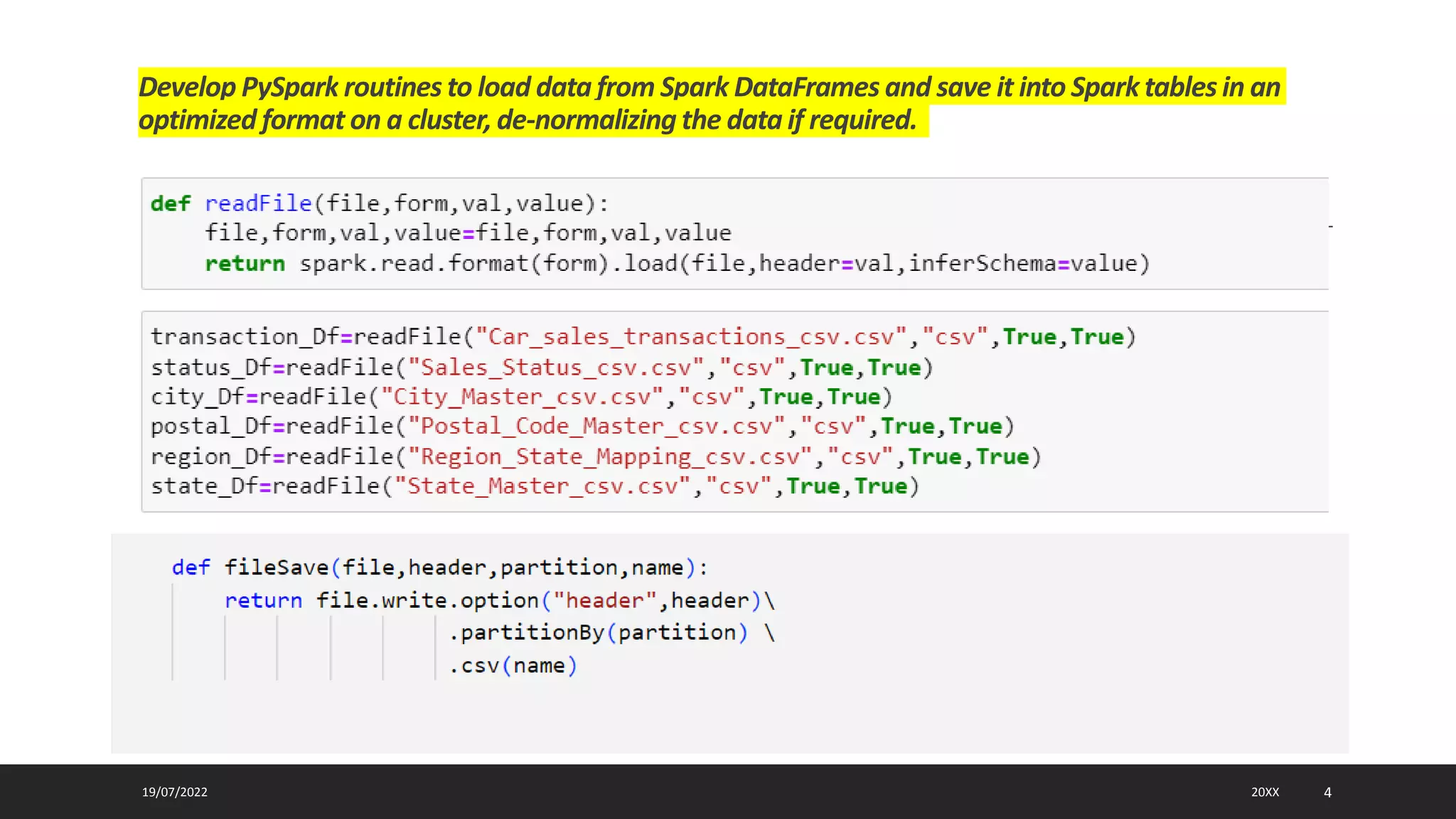Click the 19/07/2022 date in footer

(175, 792)
